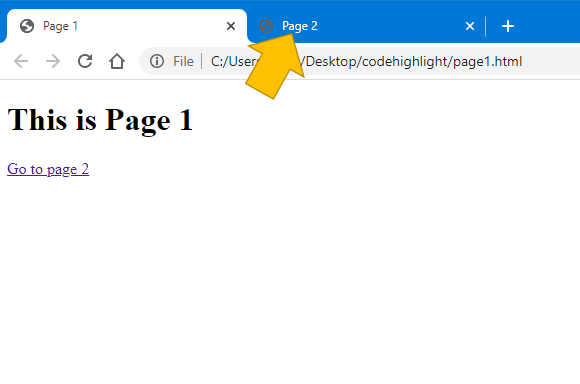Switch to the Page 1 tab
The width and height of the screenshot is (580, 384).
127,26
